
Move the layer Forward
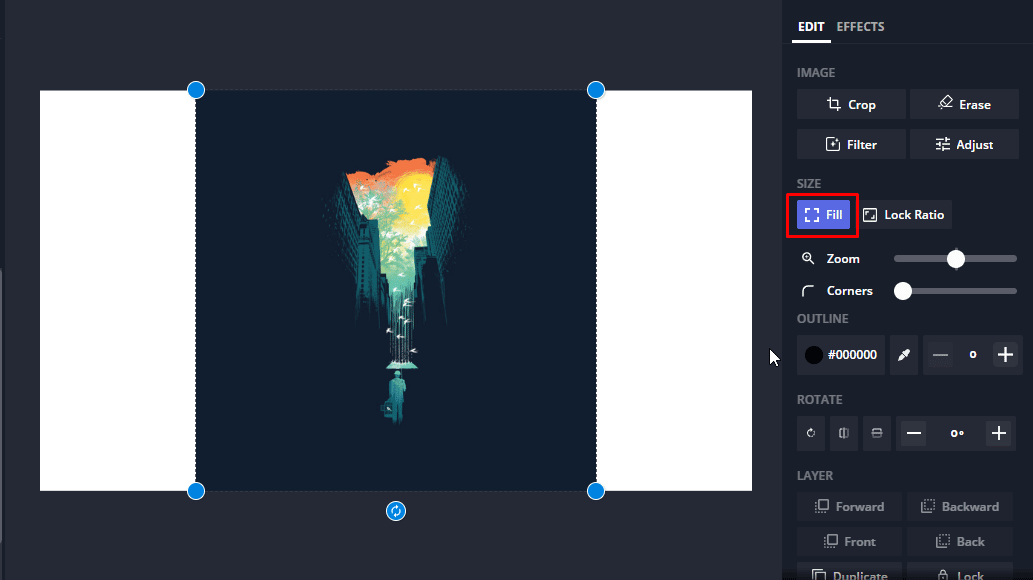(x=849, y=507)
